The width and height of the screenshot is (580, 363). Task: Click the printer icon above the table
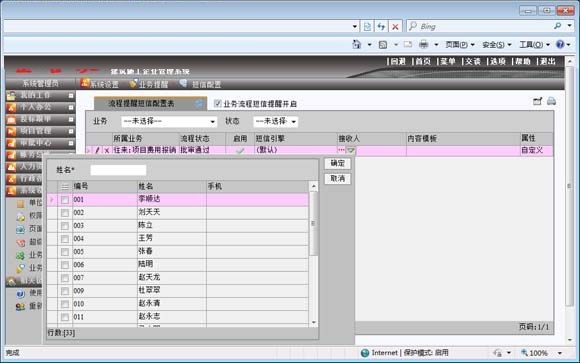551,101
